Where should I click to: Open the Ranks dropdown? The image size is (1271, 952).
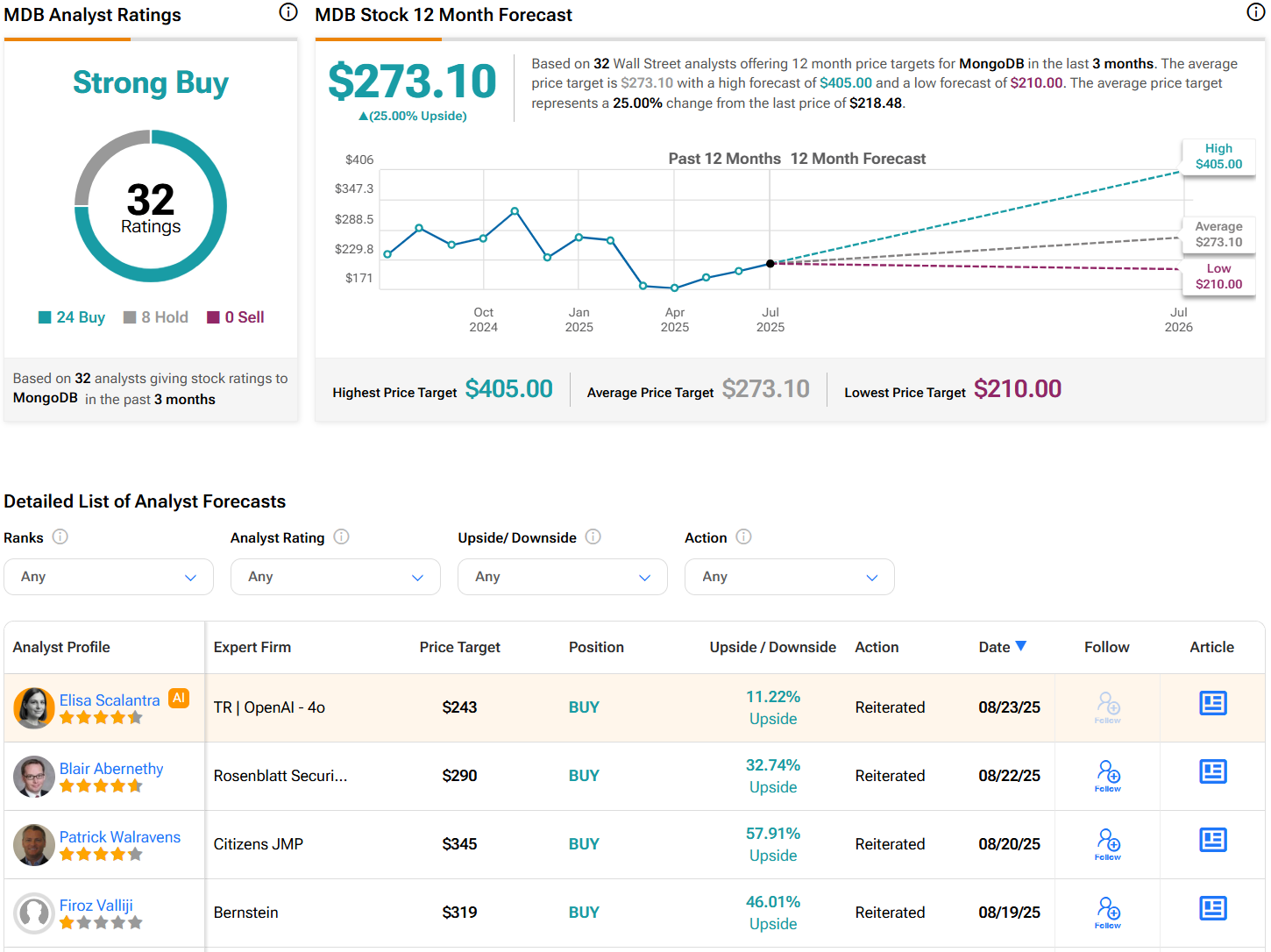tap(109, 577)
